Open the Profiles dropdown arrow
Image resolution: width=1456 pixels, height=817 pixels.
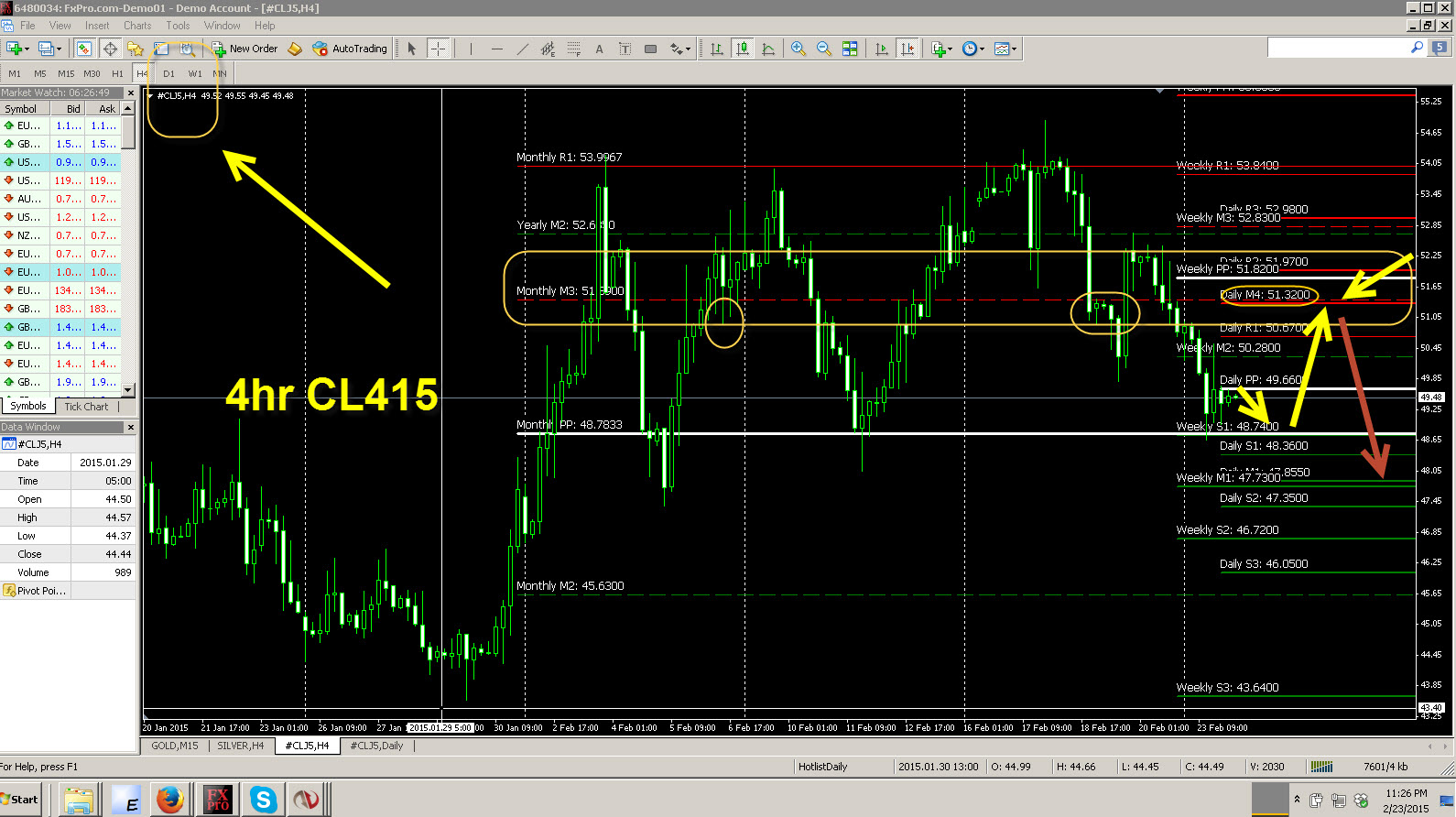[x=59, y=49]
